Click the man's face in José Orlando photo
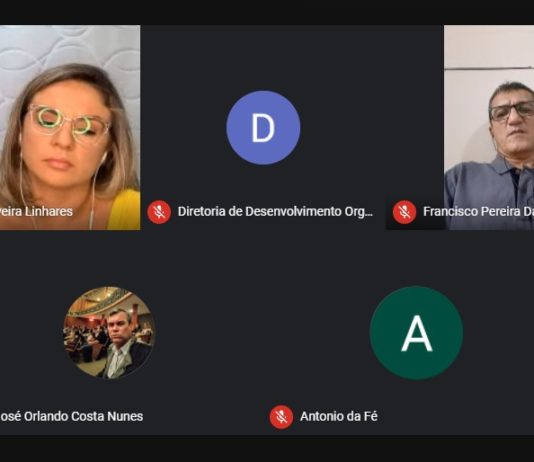Screen dimensions: 534x462 coord(117,329)
